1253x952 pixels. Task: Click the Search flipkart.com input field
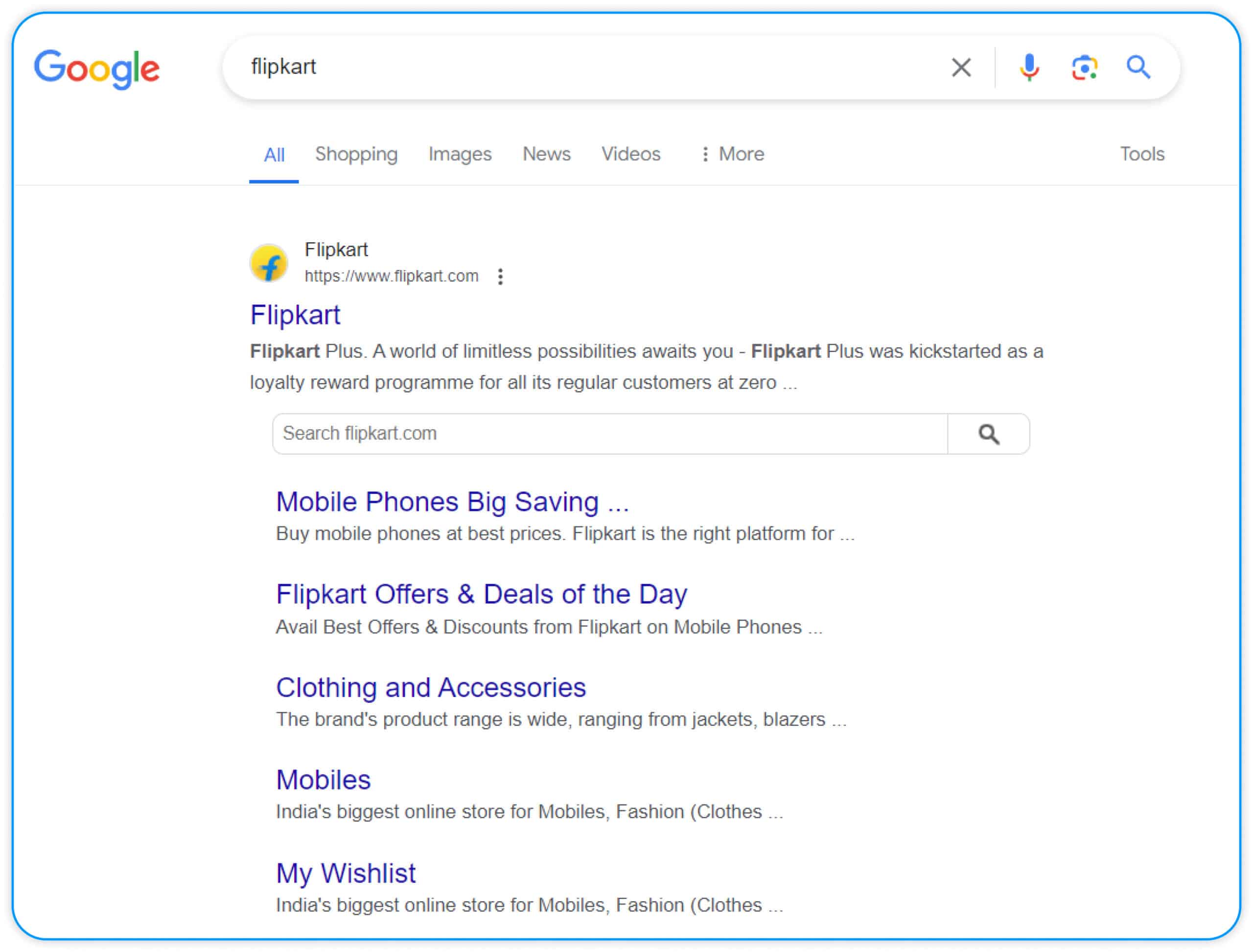click(x=610, y=434)
